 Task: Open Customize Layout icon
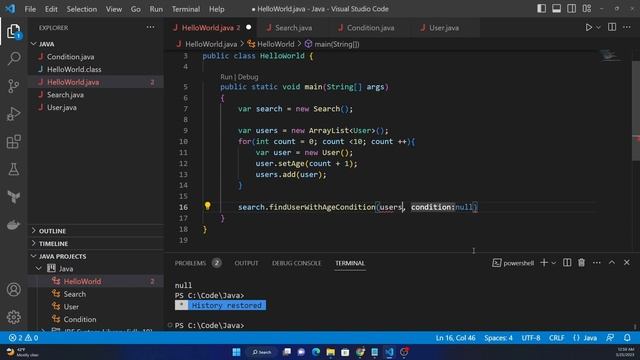point(587,9)
